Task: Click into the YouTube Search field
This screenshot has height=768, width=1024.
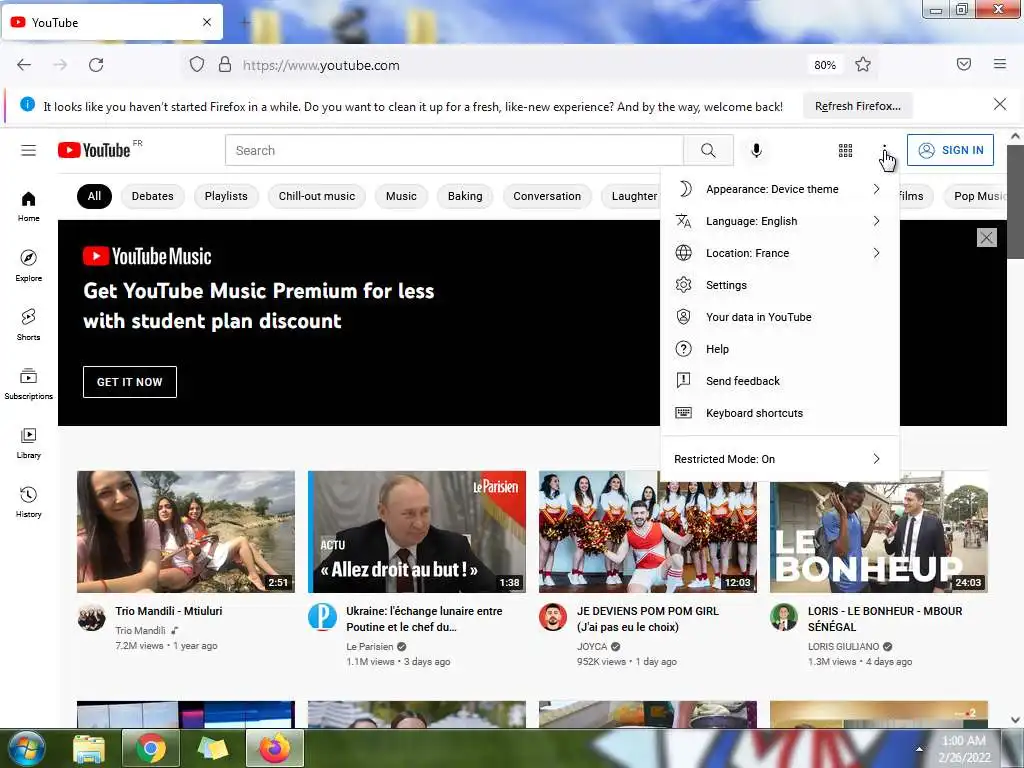Action: 455,150
